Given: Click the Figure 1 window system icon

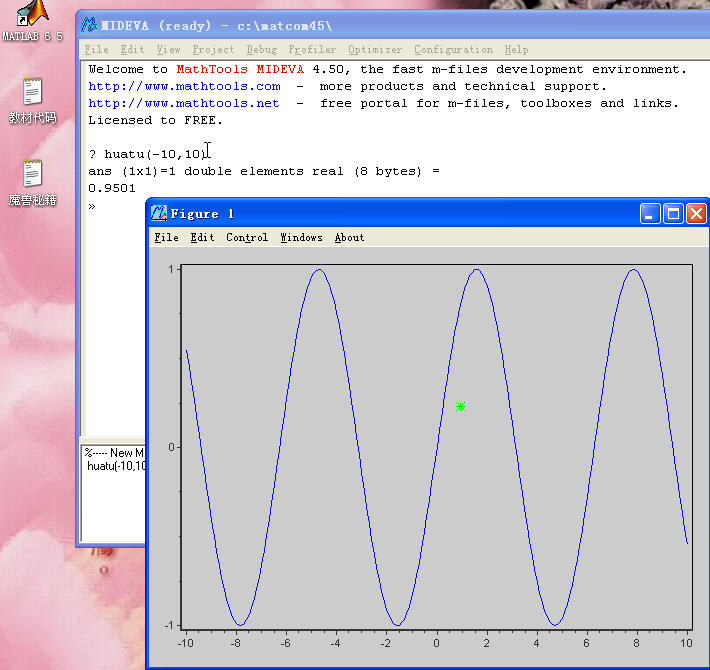Looking at the screenshot, I should (158, 213).
